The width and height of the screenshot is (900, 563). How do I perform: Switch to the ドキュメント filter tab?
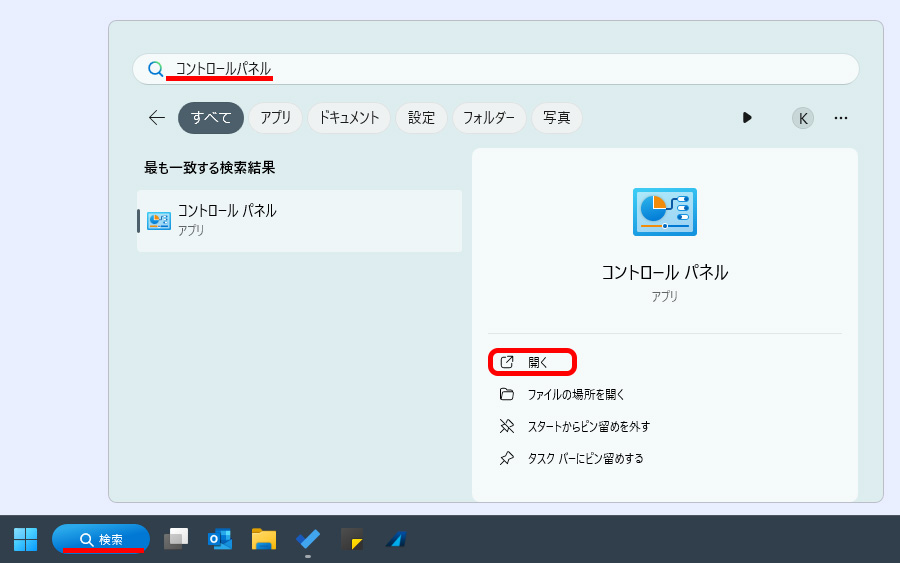(x=349, y=118)
